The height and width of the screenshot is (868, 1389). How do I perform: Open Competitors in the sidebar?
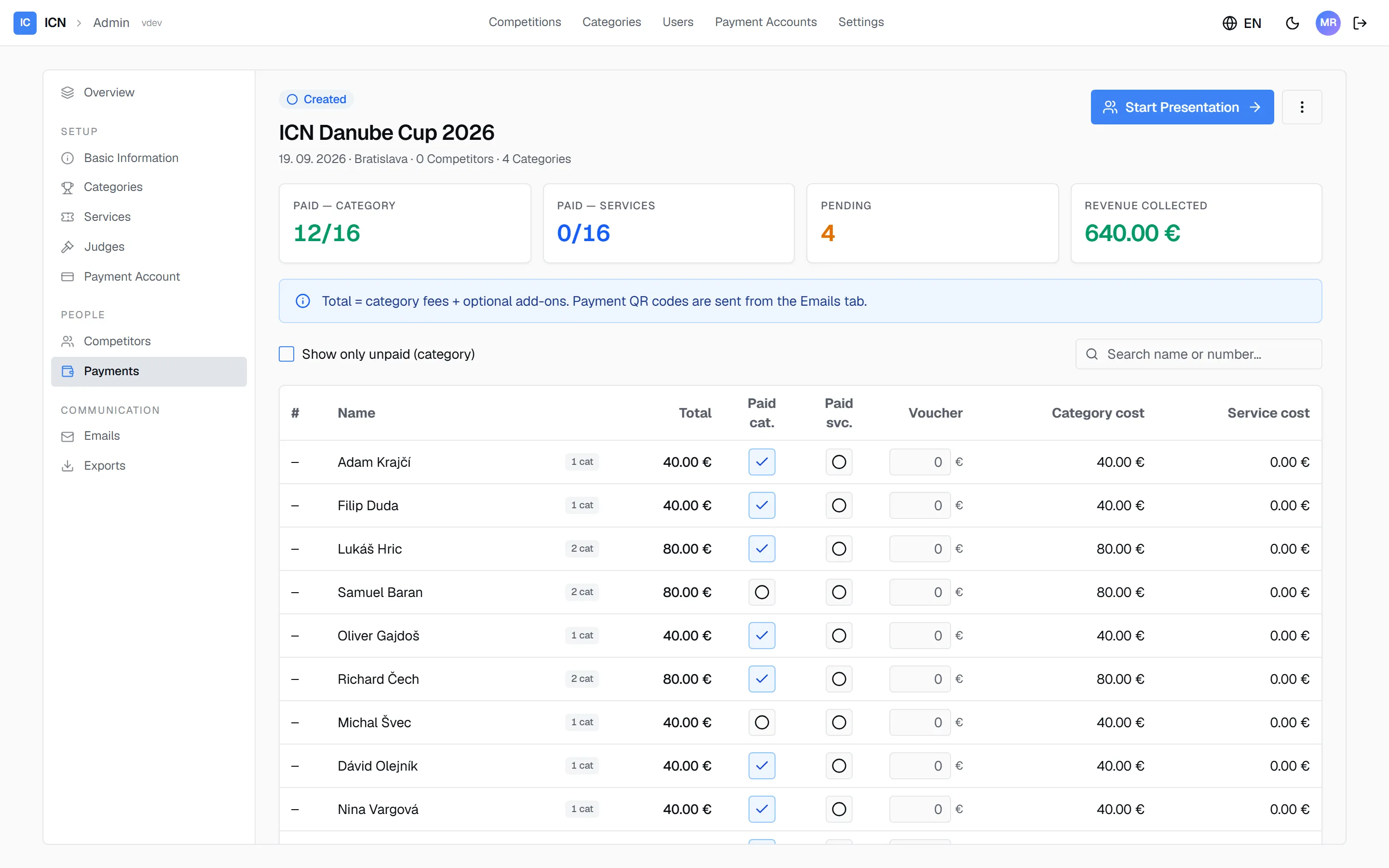click(149, 341)
